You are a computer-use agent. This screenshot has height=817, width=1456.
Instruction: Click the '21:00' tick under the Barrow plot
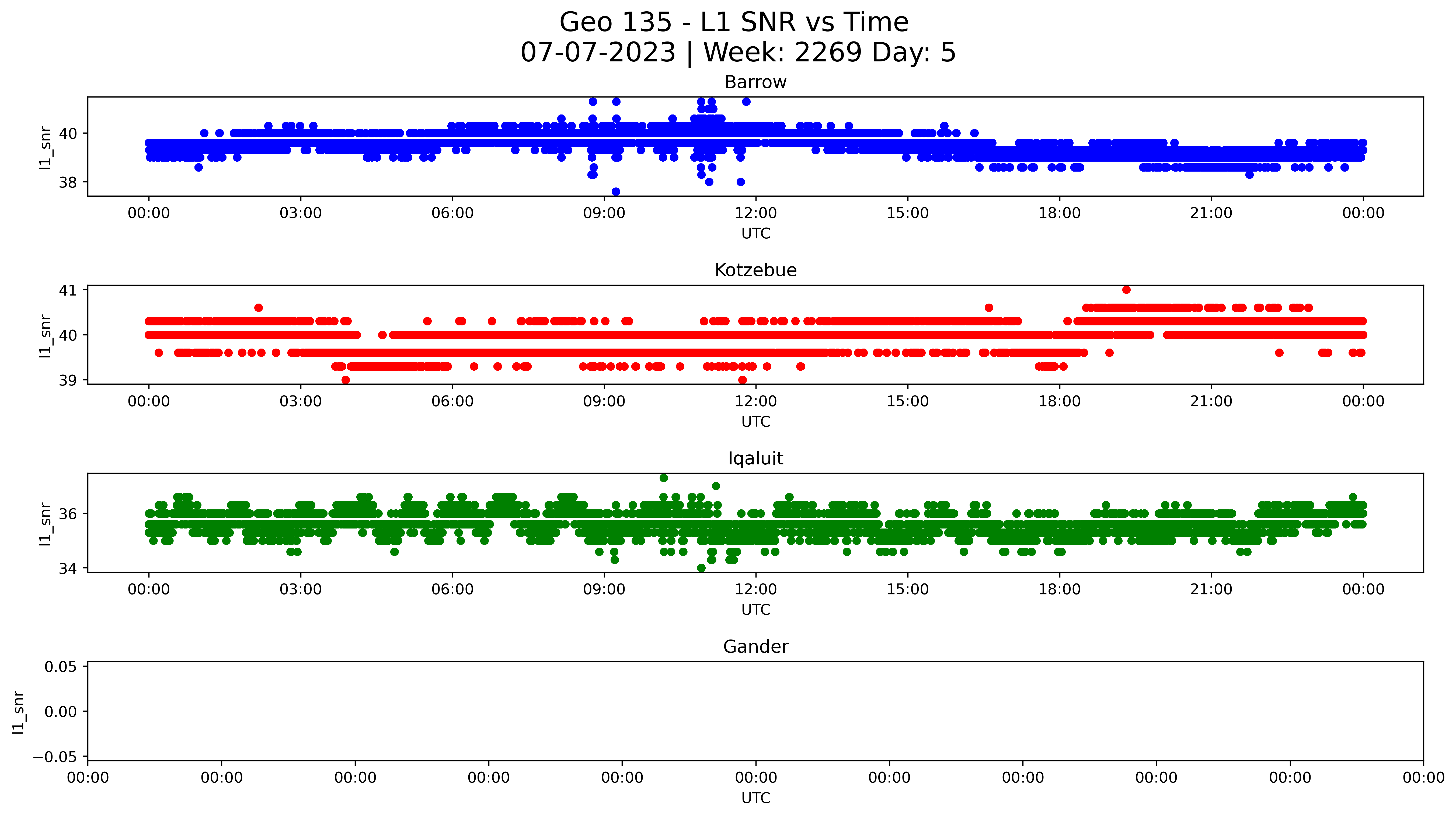coord(1211,214)
